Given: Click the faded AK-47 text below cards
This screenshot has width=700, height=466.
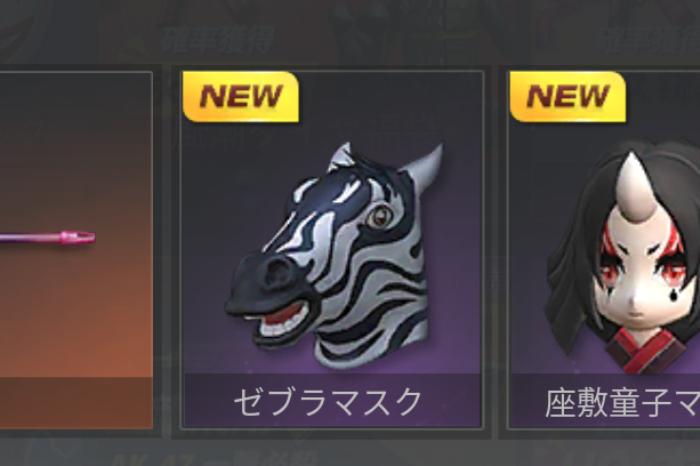Looking at the screenshot, I should [214, 458].
